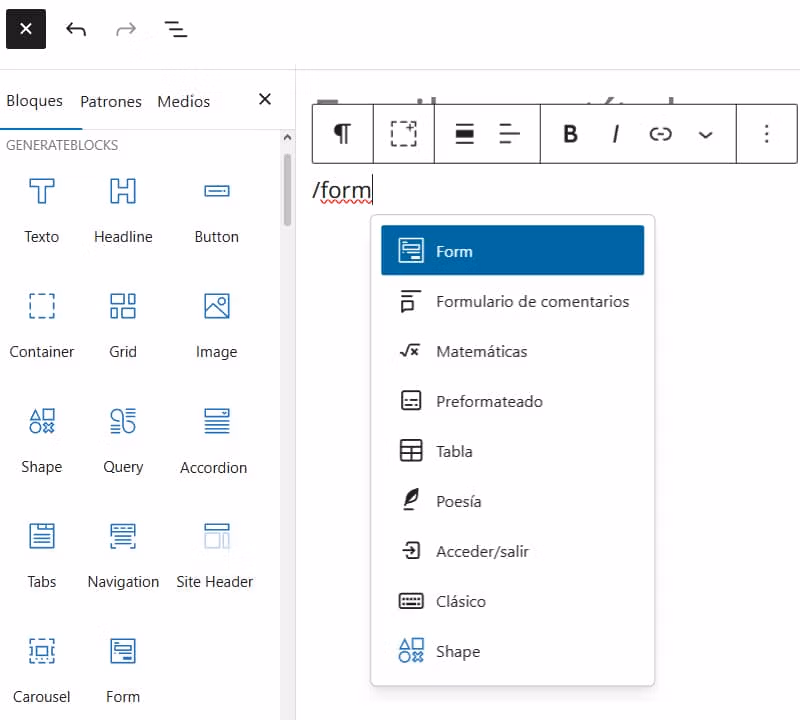Insert the Form block from sidebar
800x720 pixels.
click(123, 671)
